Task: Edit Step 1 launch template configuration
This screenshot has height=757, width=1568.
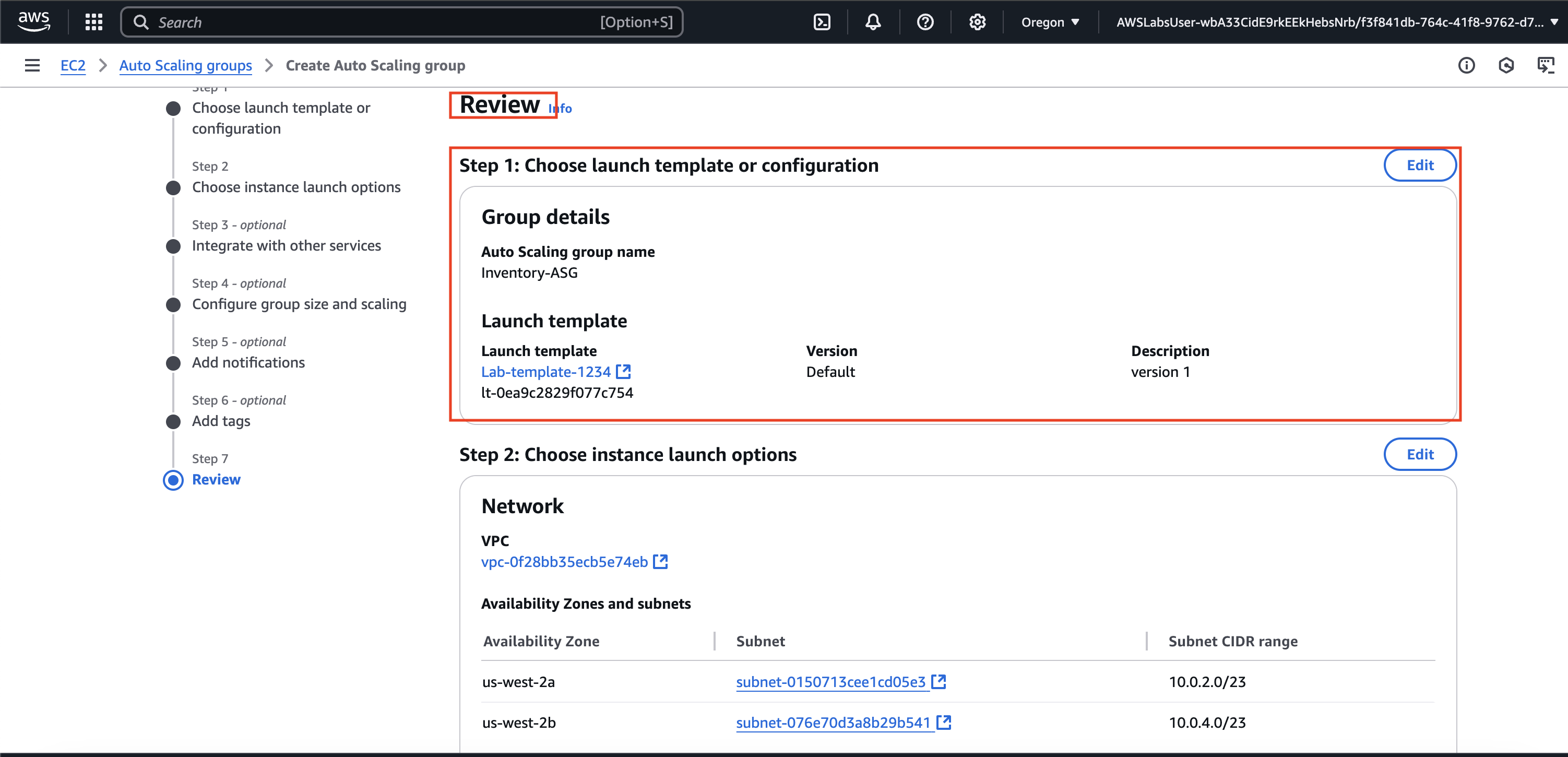Action: tap(1419, 165)
